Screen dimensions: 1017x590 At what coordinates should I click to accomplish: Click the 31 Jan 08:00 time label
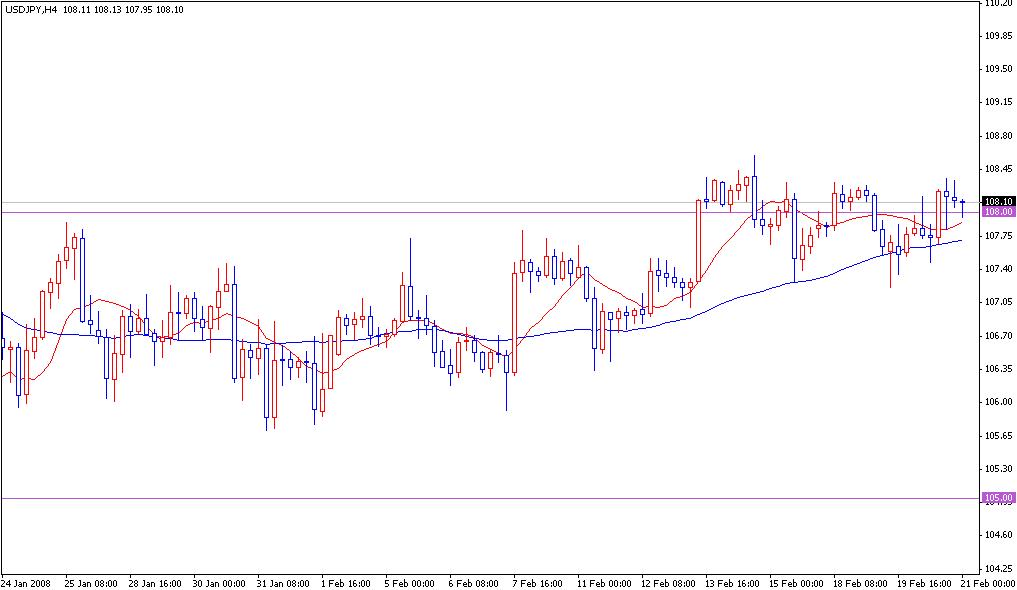(x=283, y=584)
